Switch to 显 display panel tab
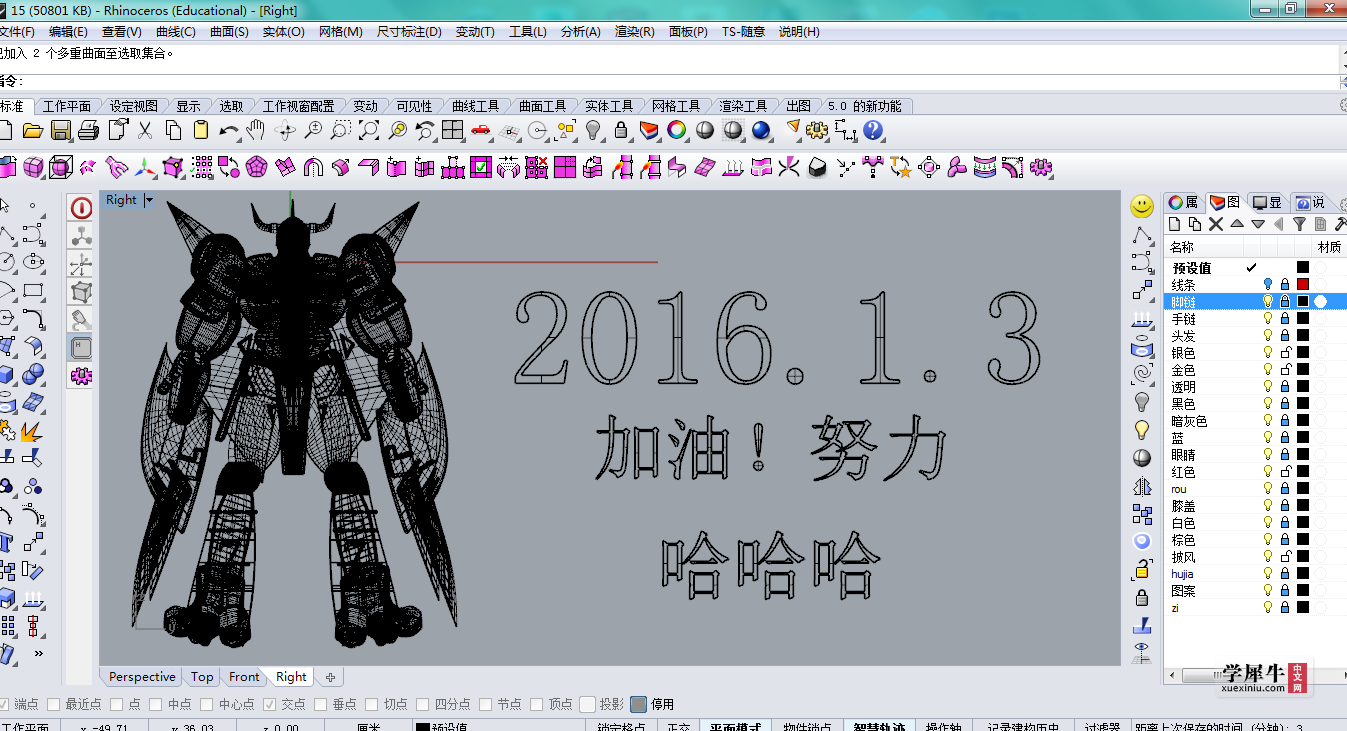The height and width of the screenshot is (731, 1347). point(1268,202)
